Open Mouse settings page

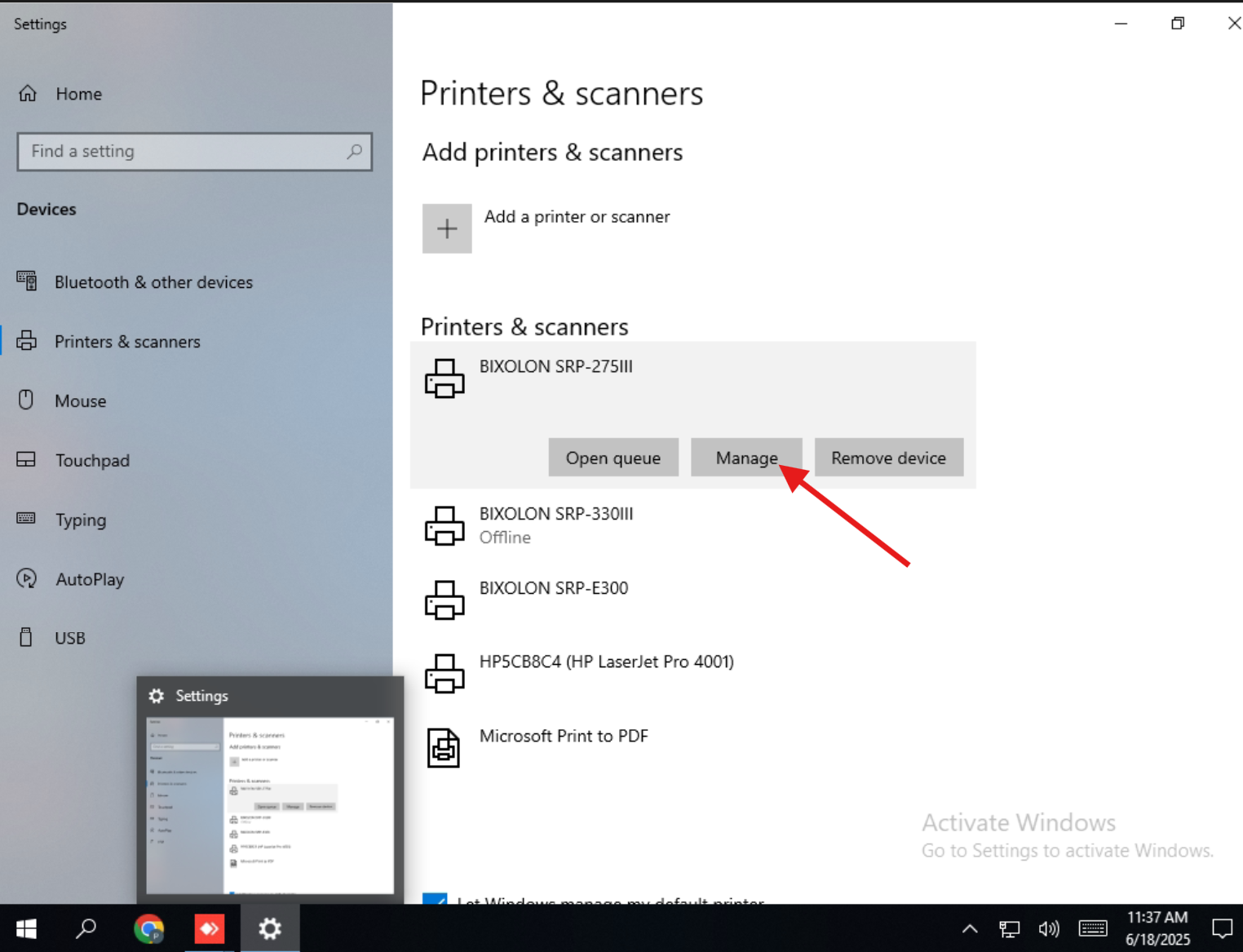[80, 401]
